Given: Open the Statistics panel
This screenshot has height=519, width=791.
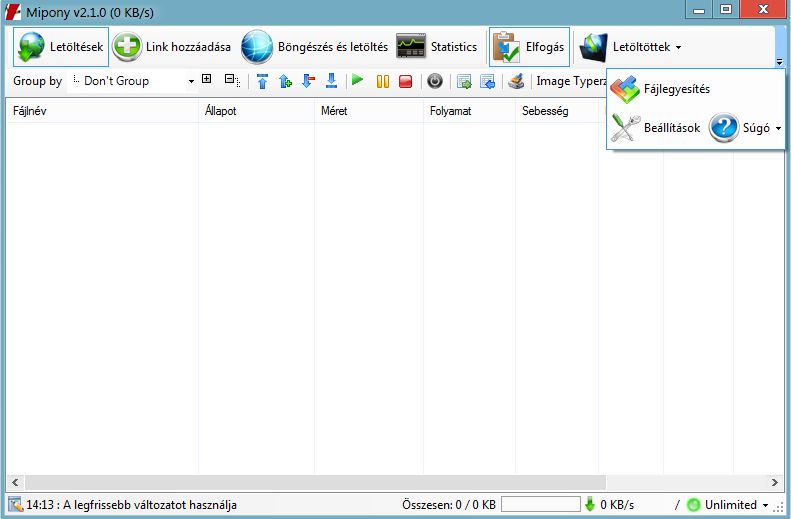Looking at the screenshot, I should [x=437, y=47].
